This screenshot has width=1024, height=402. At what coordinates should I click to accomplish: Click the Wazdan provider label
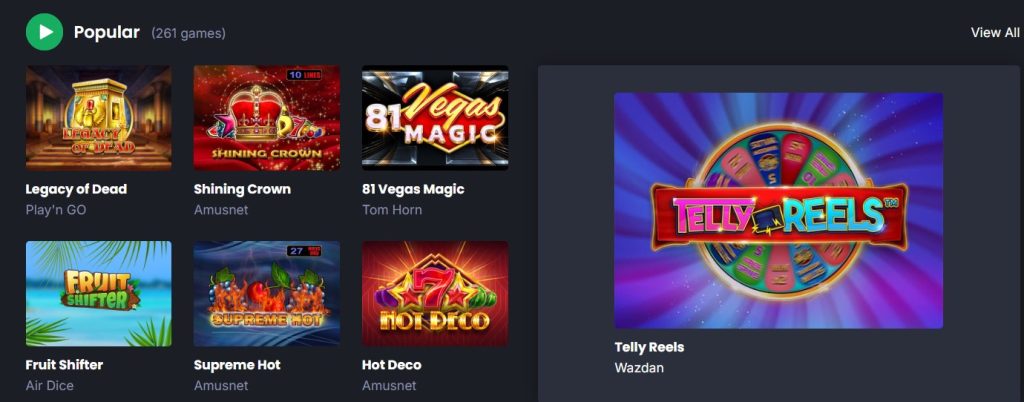tap(639, 368)
